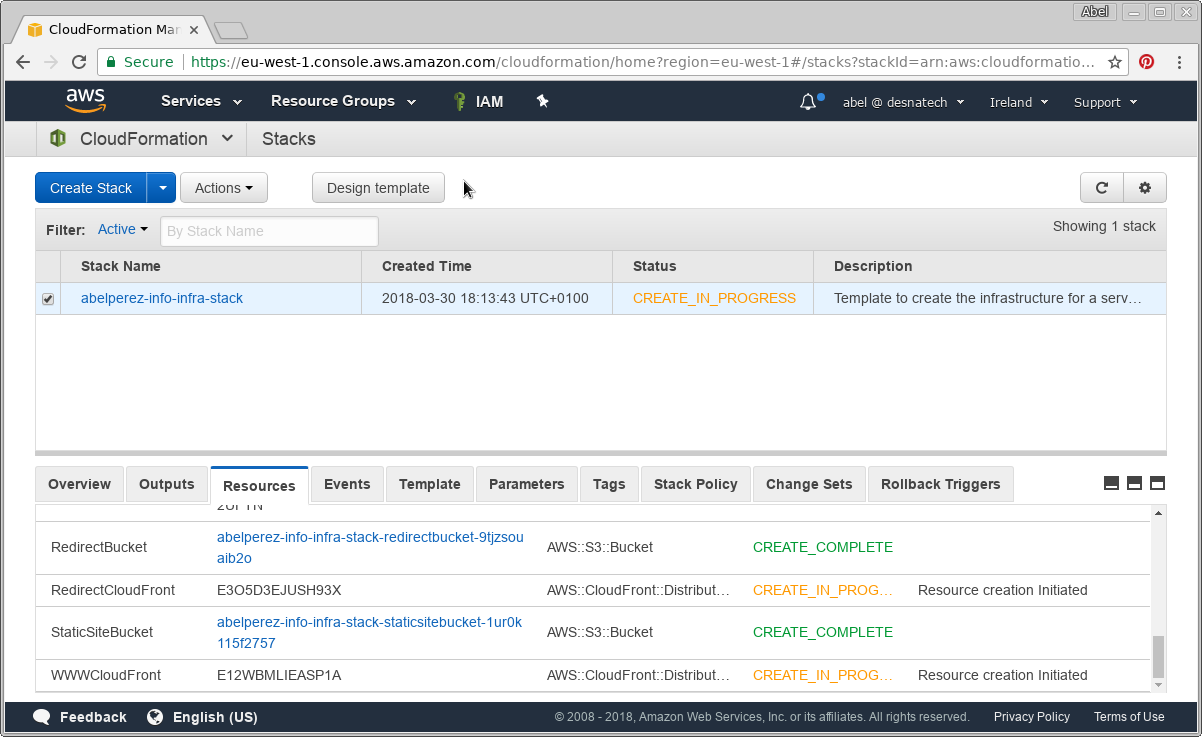
Task: Open the Terms of Use link
Action: [1129, 717]
